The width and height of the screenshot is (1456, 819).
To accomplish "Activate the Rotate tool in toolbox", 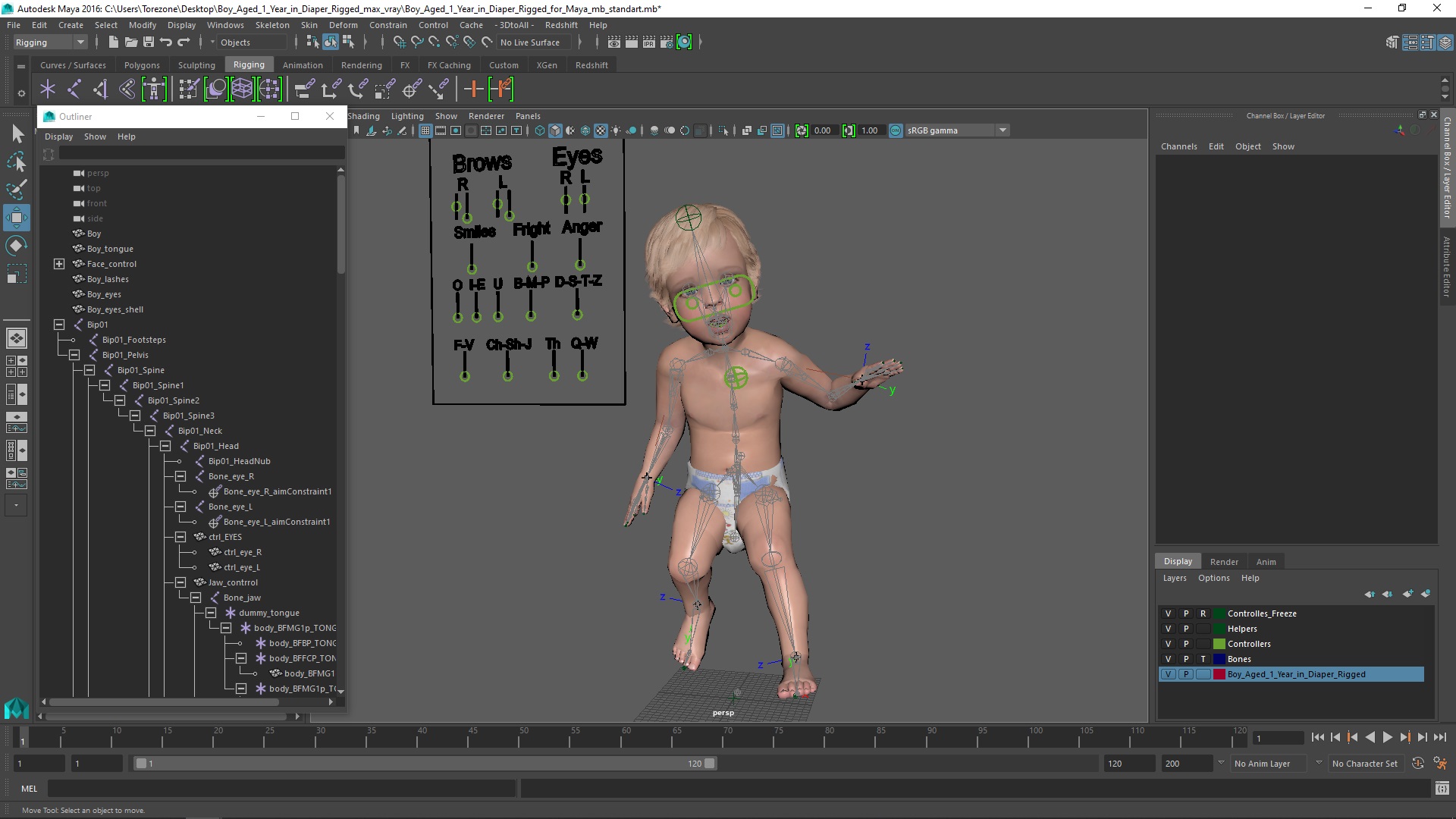I will tap(17, 246).
